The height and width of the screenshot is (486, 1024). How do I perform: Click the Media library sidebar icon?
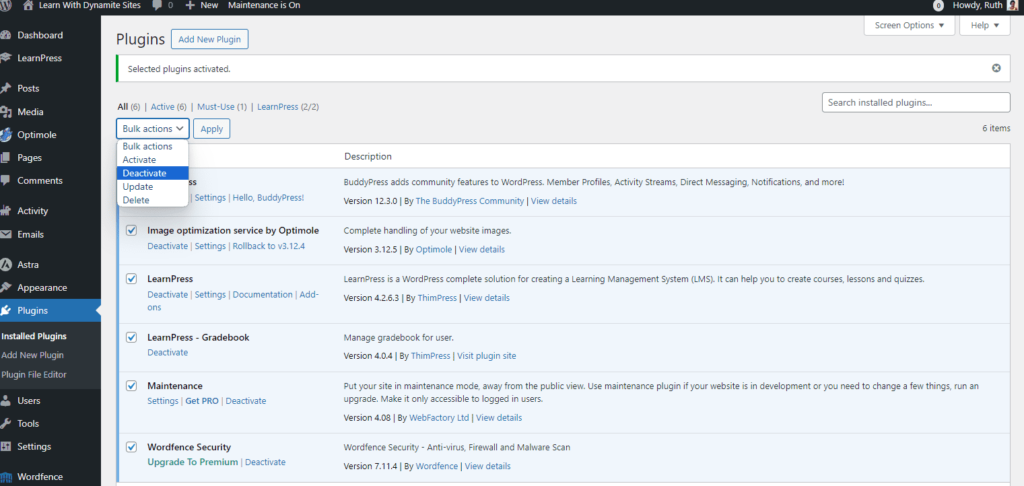pyautogui.click(x=7, y=112)
